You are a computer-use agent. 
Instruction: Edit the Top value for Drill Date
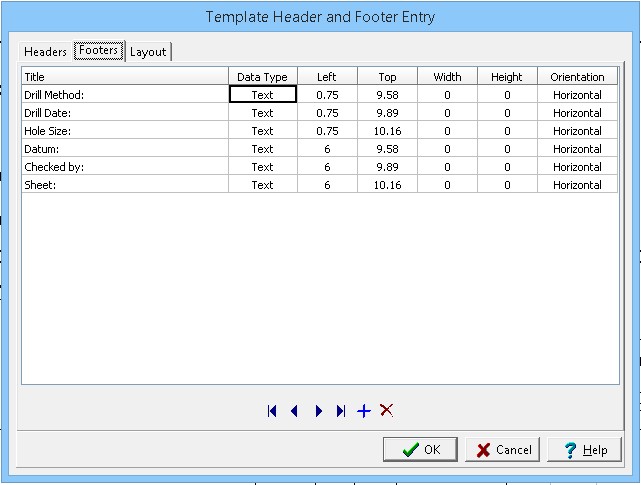point(387,113)
